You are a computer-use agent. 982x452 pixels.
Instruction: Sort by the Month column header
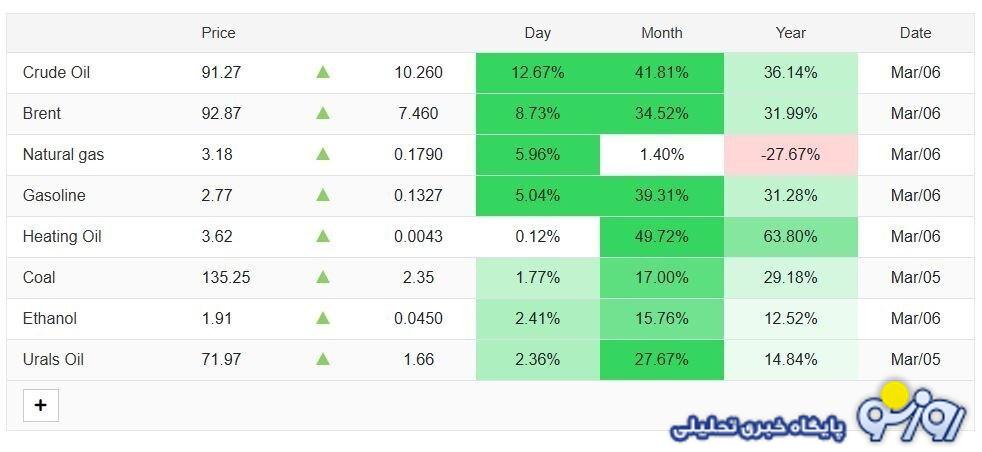pyautogui.click(x=661, y=33)
